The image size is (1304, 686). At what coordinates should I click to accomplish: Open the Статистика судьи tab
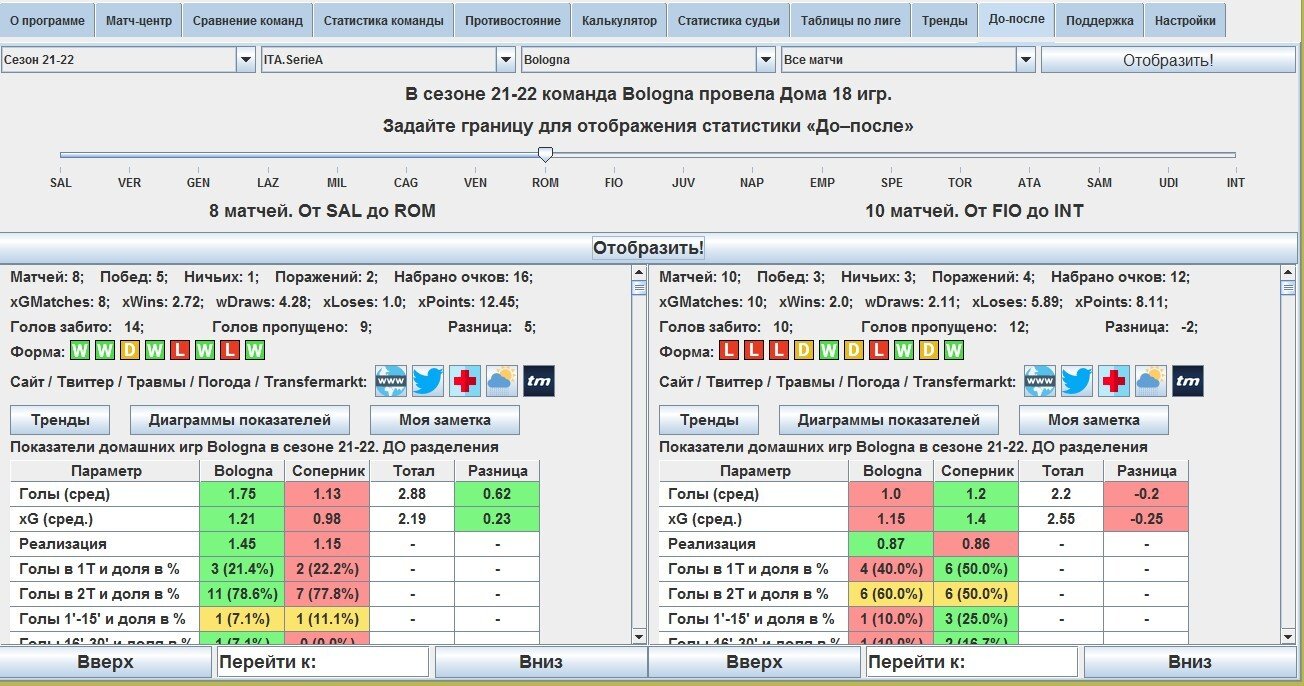point(728,20)
